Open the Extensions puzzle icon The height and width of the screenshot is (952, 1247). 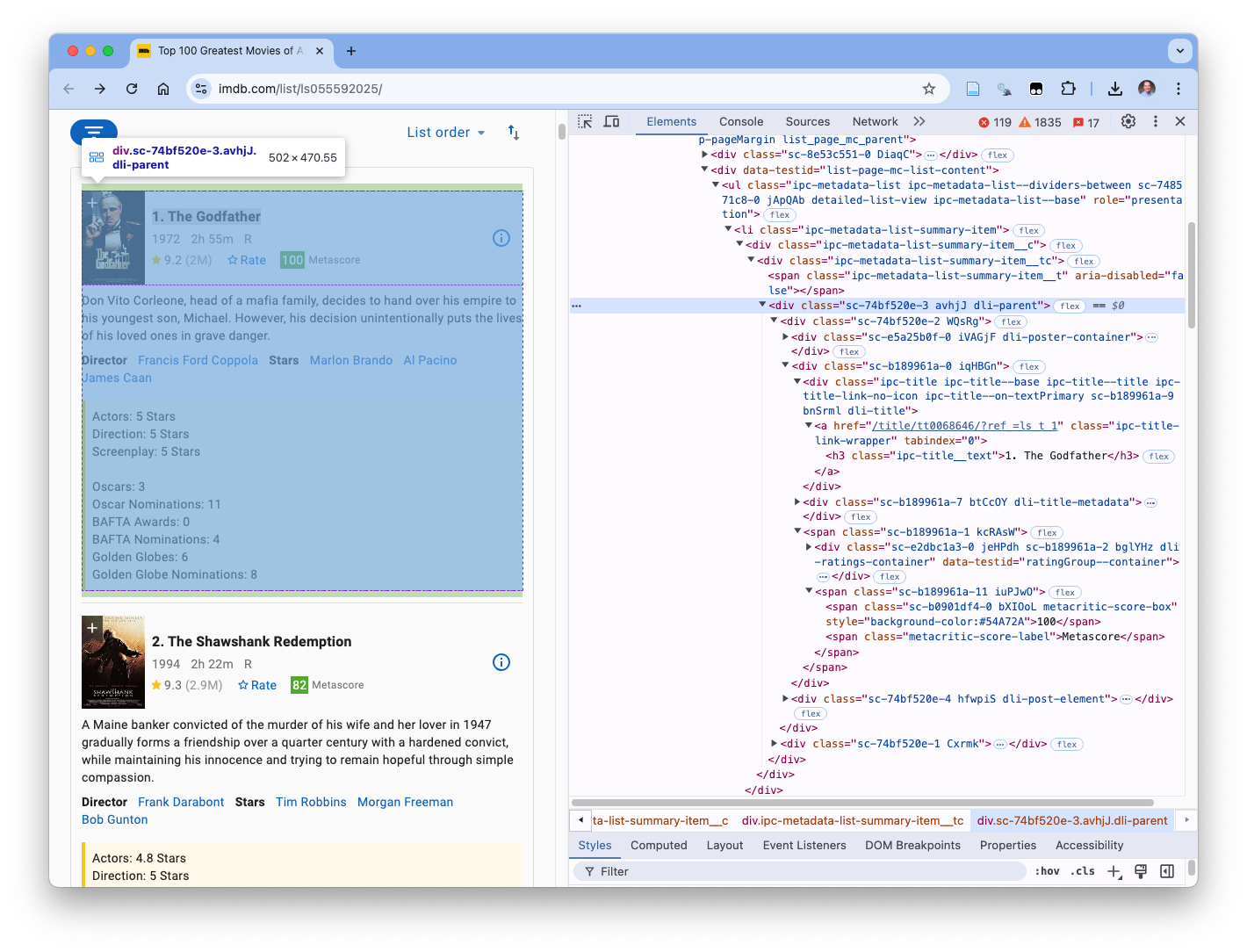[1068, 89]
